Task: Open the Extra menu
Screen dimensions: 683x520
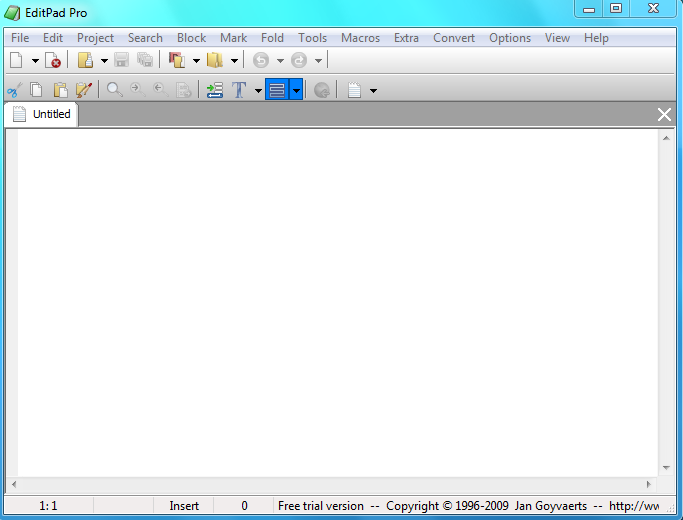Action: click(x=406, y=38)
